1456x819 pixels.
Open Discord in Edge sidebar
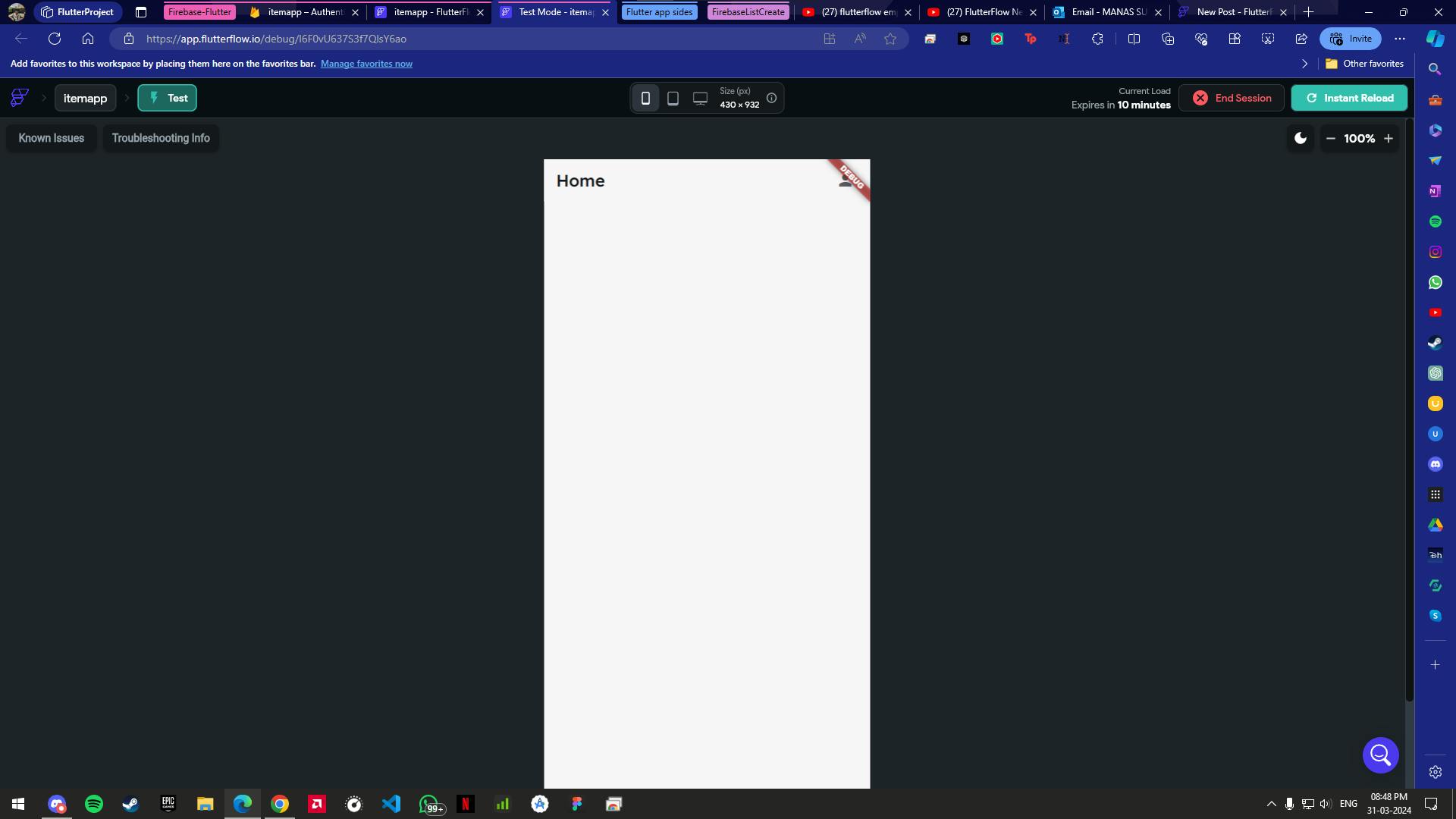(1435, 464)
